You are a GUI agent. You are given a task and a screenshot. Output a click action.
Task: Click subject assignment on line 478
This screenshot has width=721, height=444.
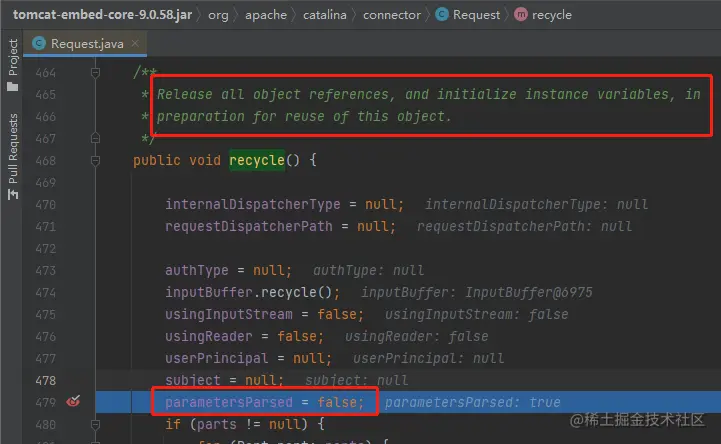[x=224, y=380]
